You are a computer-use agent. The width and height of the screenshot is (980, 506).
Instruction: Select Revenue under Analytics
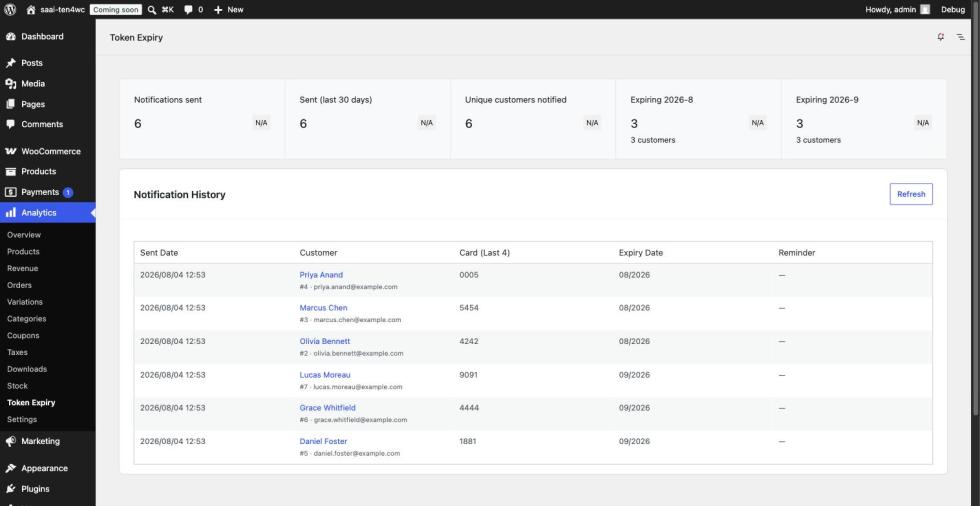[x=22, y=269]
